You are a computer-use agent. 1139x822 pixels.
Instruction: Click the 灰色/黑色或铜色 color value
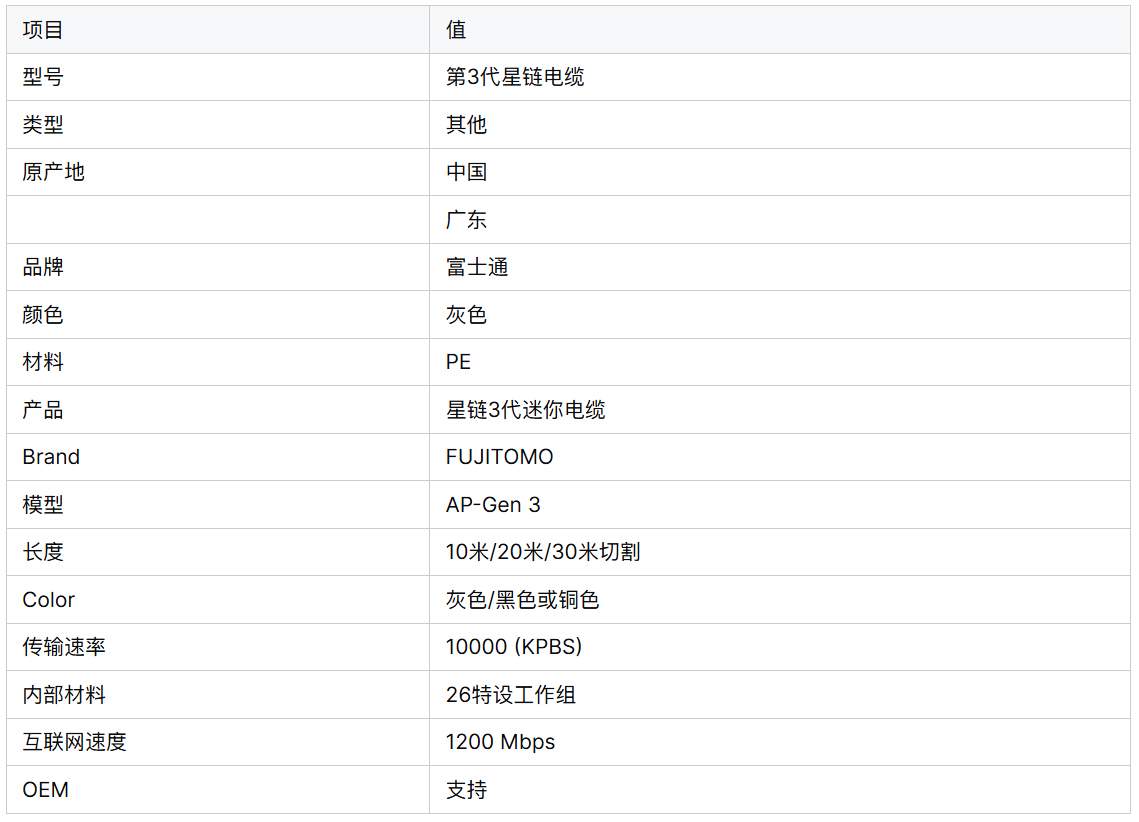click(x=522, y=600)
